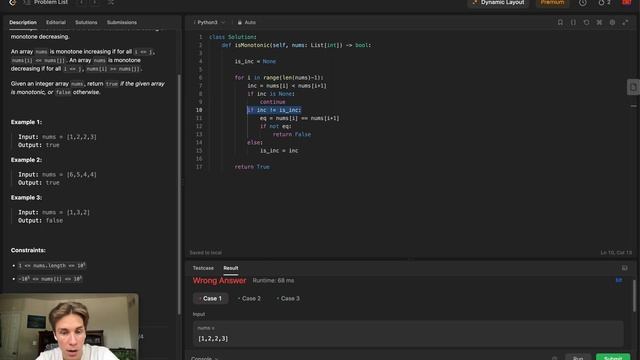Click the Premium button
Image resolution: width=640 pixels, height=360 pixels.
[x=552, y=2]
